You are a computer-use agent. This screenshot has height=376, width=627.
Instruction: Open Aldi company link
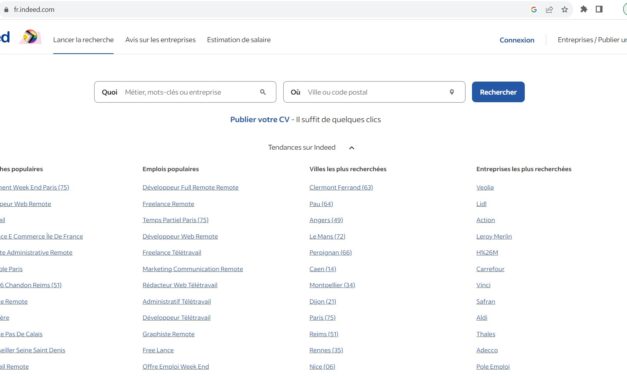(x=482, y=318)
